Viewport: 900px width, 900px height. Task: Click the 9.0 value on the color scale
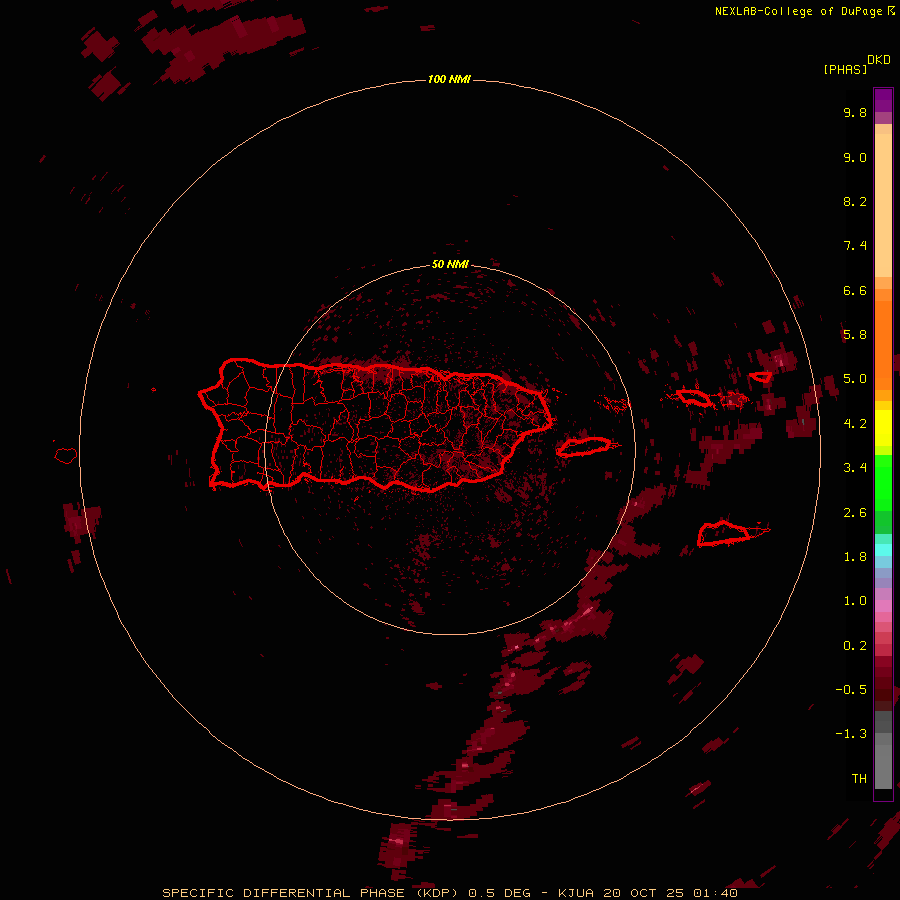pos(855,157)
